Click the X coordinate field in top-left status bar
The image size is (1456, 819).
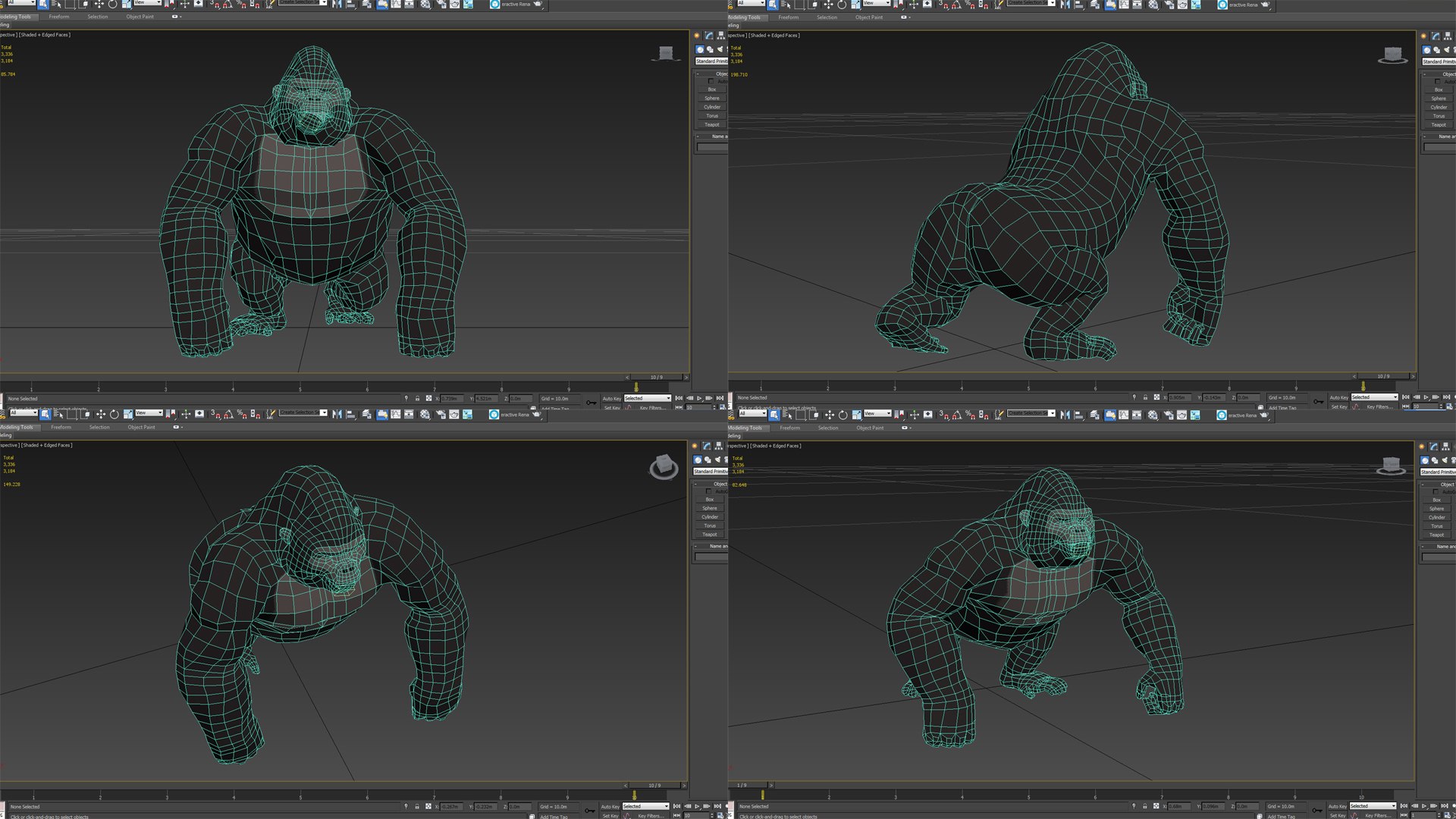point(450,398)
